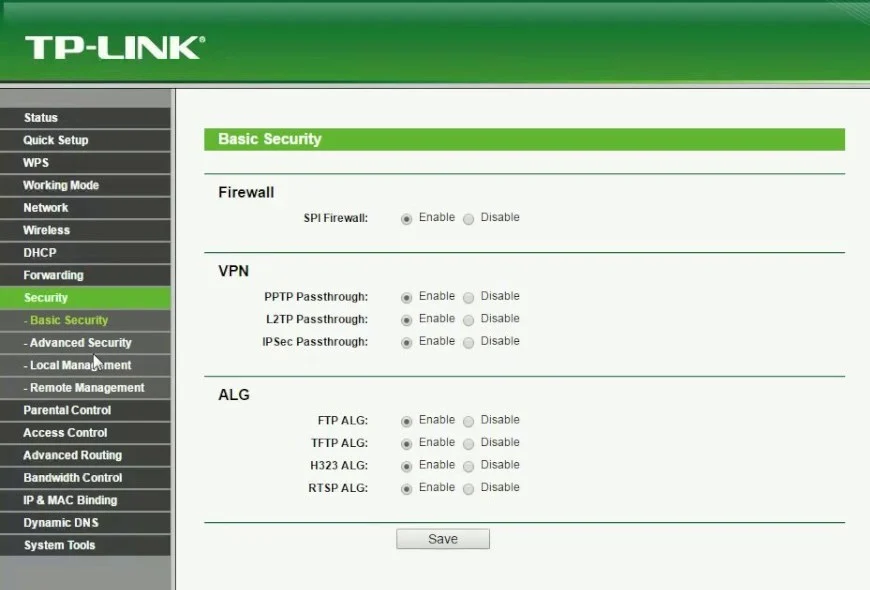Disable TFTP ALG option
The height and width of the screenshot is (590, 870).
point(469,444)
